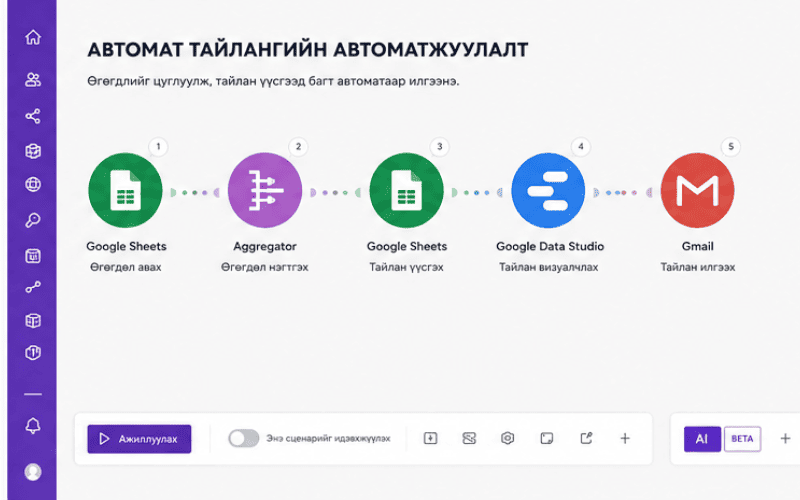Viewport: 800px width, 500px height.
Task: Click the number 3 badge on Google Sheets
Action: [x=439, y=147]
